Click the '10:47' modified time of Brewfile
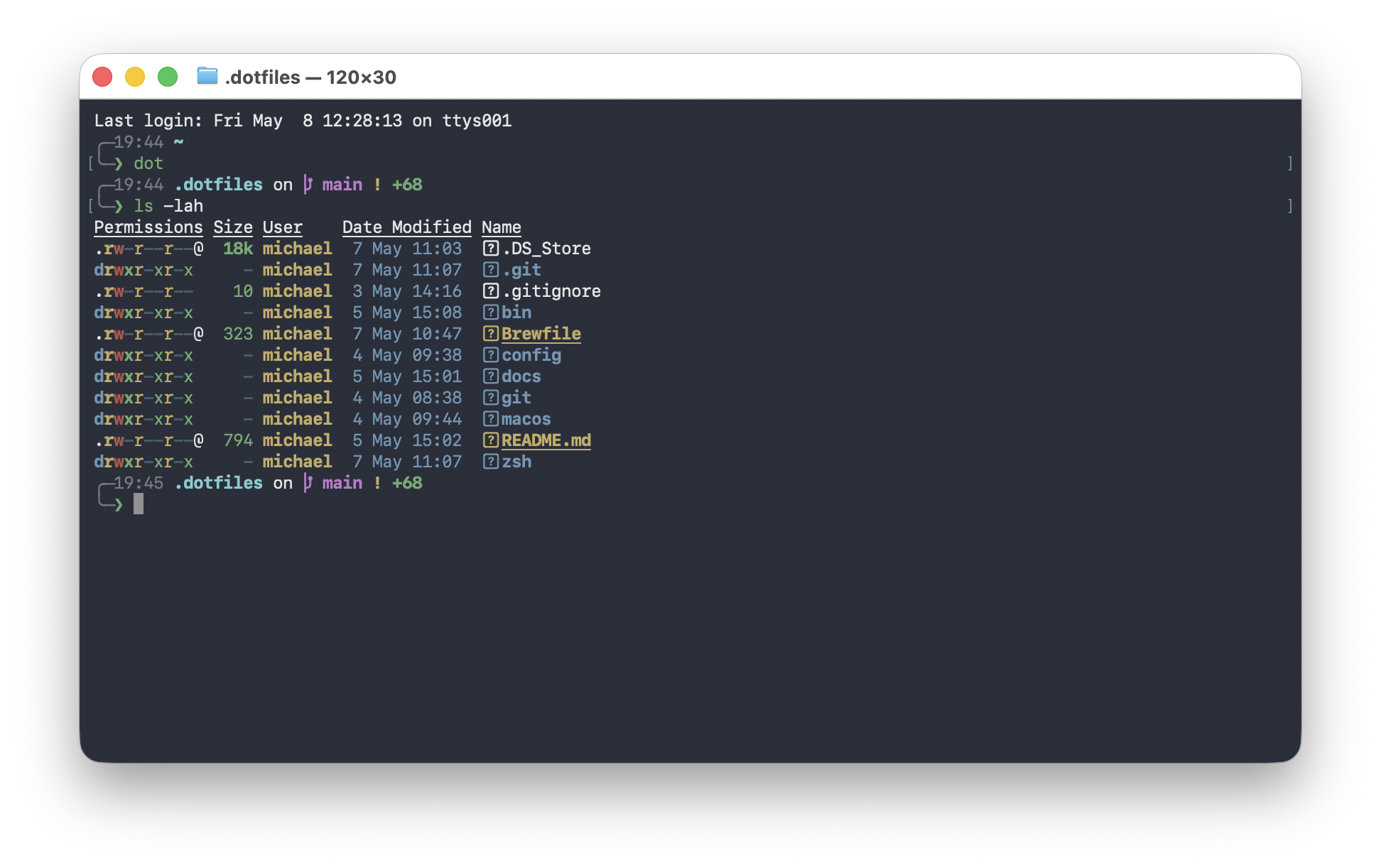Screen dimensions: 1381x868 (x=437, y=334)
